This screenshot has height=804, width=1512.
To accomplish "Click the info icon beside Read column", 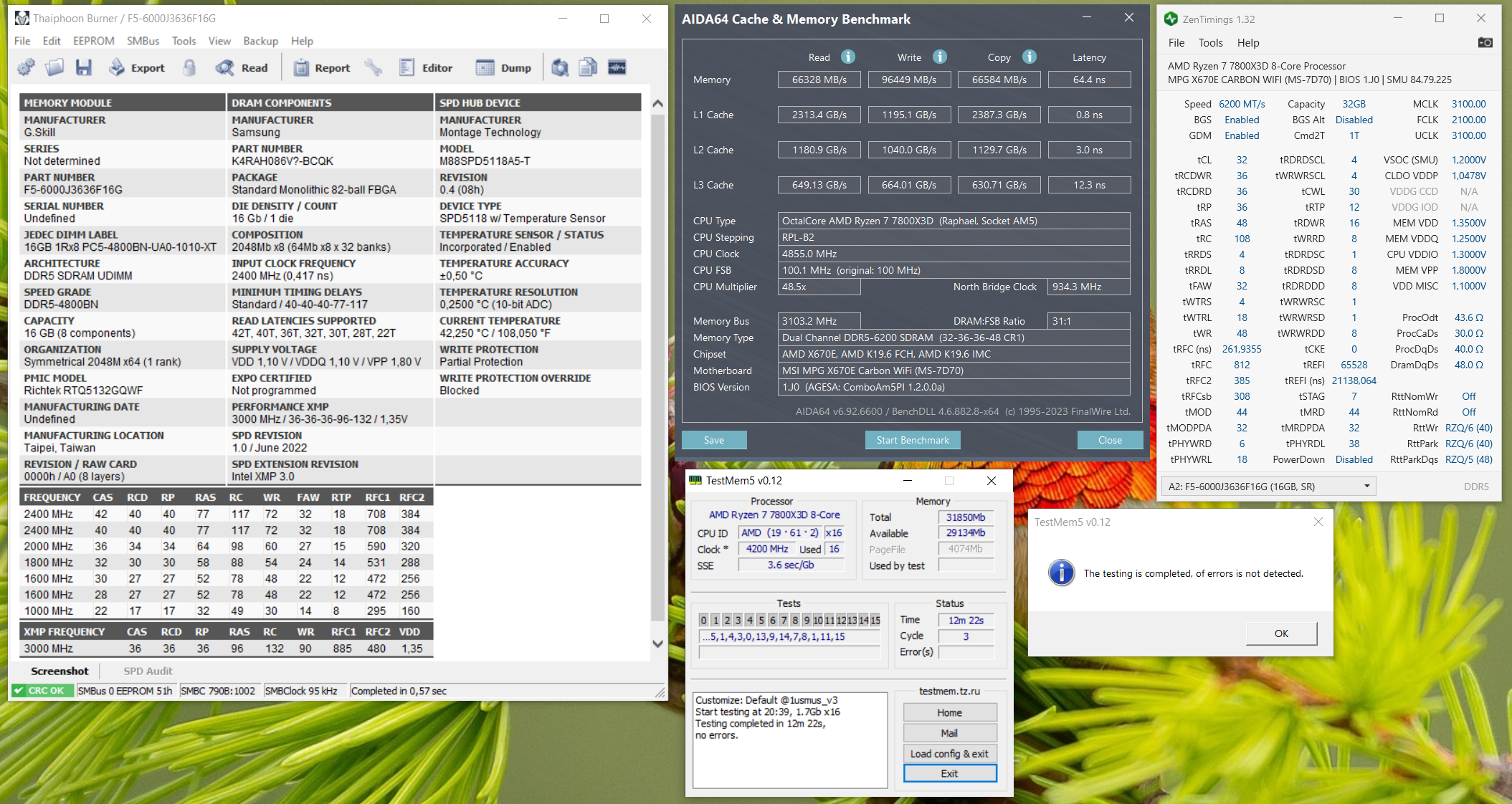I will (x=848, y=57).
